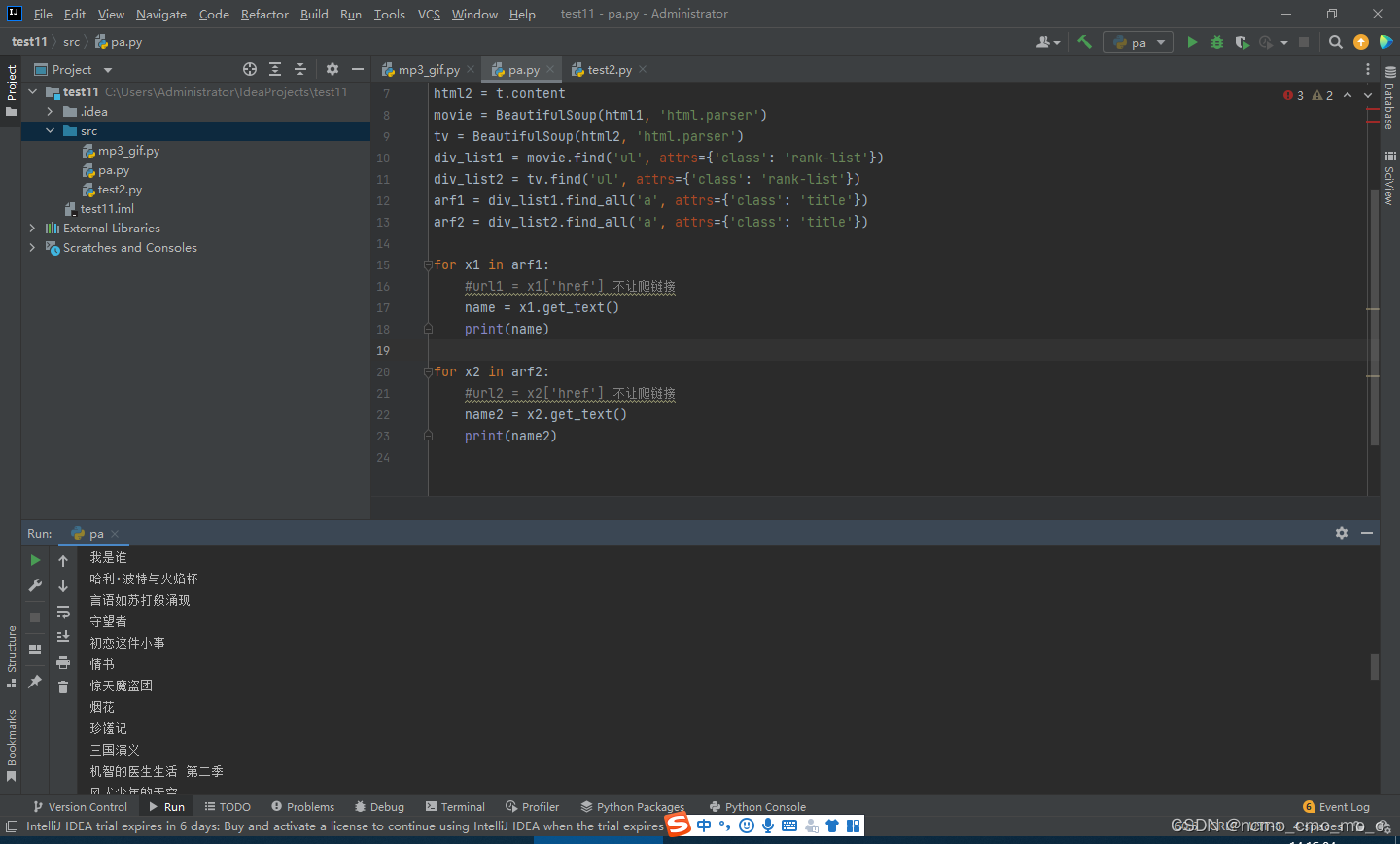Open Search Everywhere with the magnifier icon
This screenshot has width=1400, height=844.
1335,42
